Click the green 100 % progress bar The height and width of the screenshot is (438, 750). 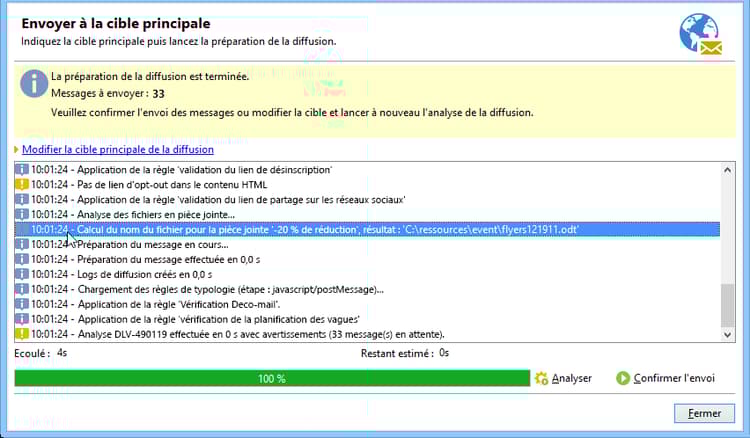(272, 378)
